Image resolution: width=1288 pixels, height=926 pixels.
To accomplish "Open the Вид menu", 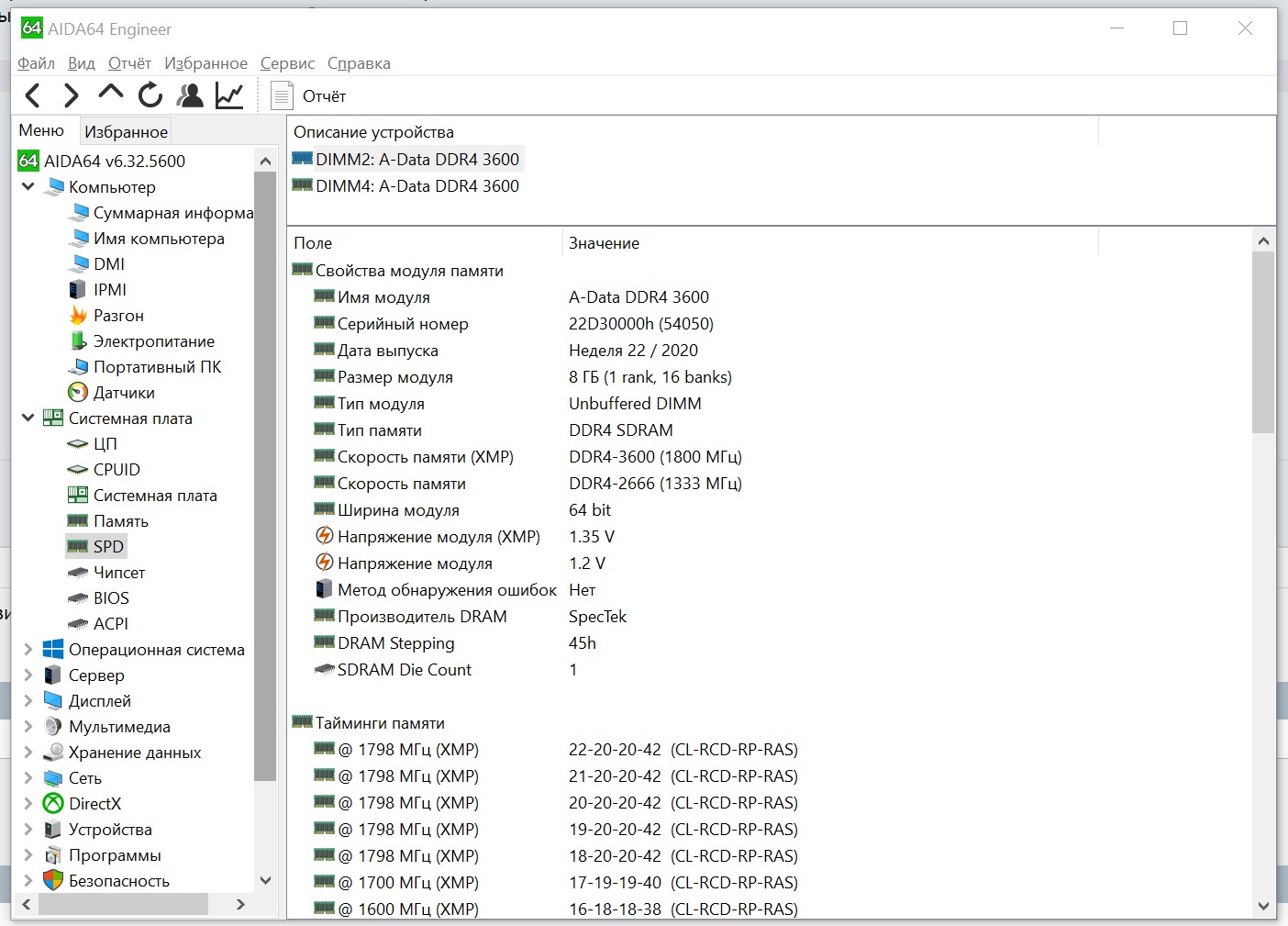I will coord(82,63).
